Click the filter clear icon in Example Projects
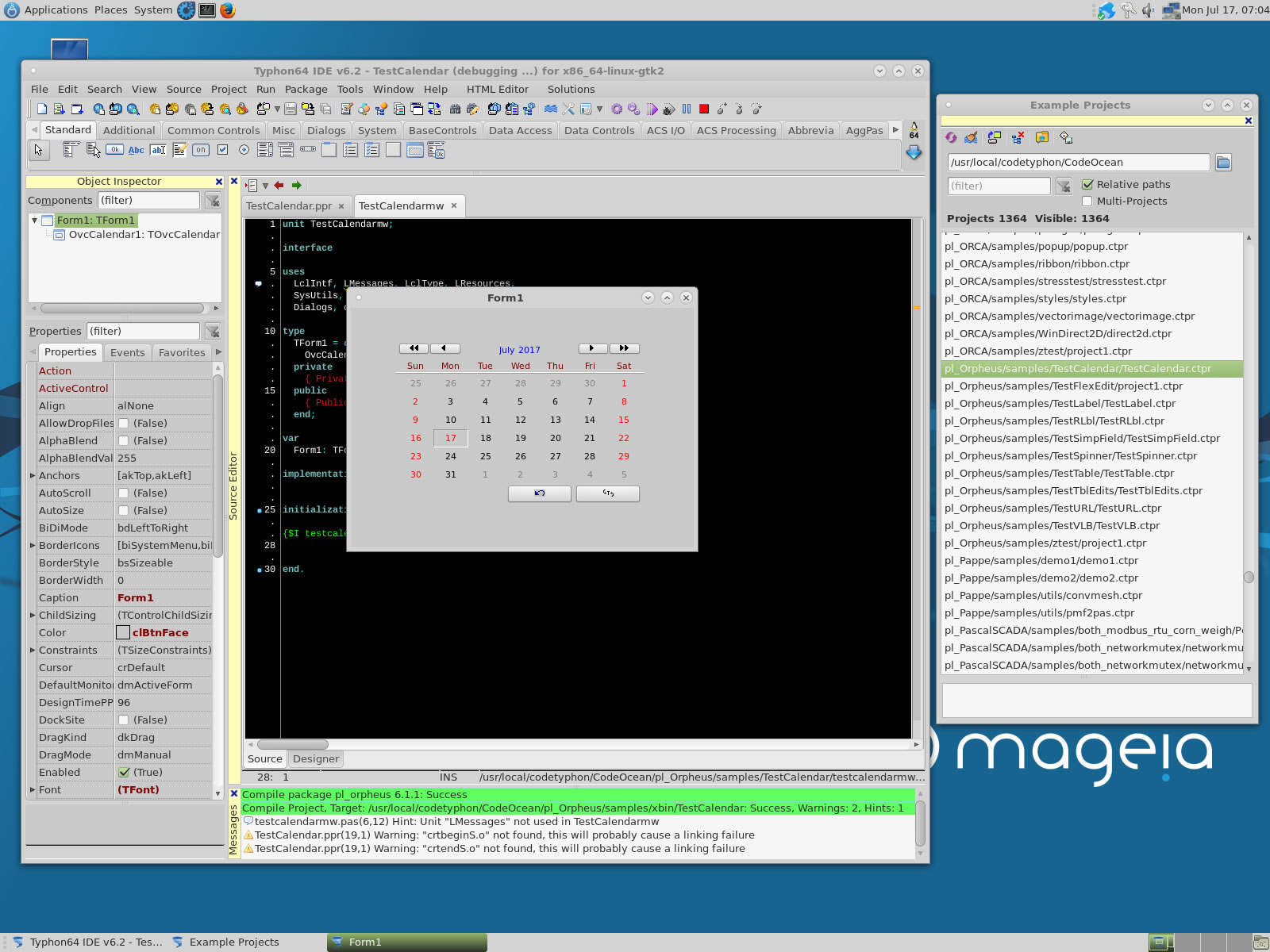This screenshot has height=952, width=1270. click(1064, 186)
